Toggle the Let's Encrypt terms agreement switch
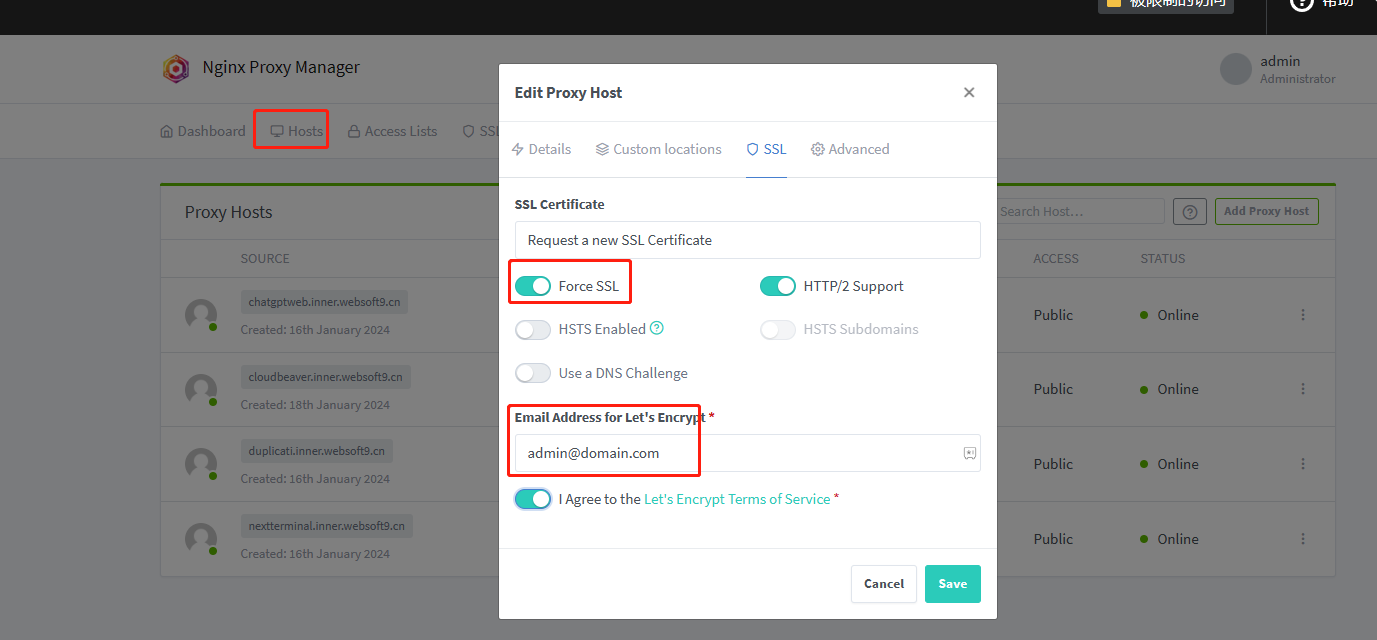This screenshot has height=640, width=1377. click(533, 499)
